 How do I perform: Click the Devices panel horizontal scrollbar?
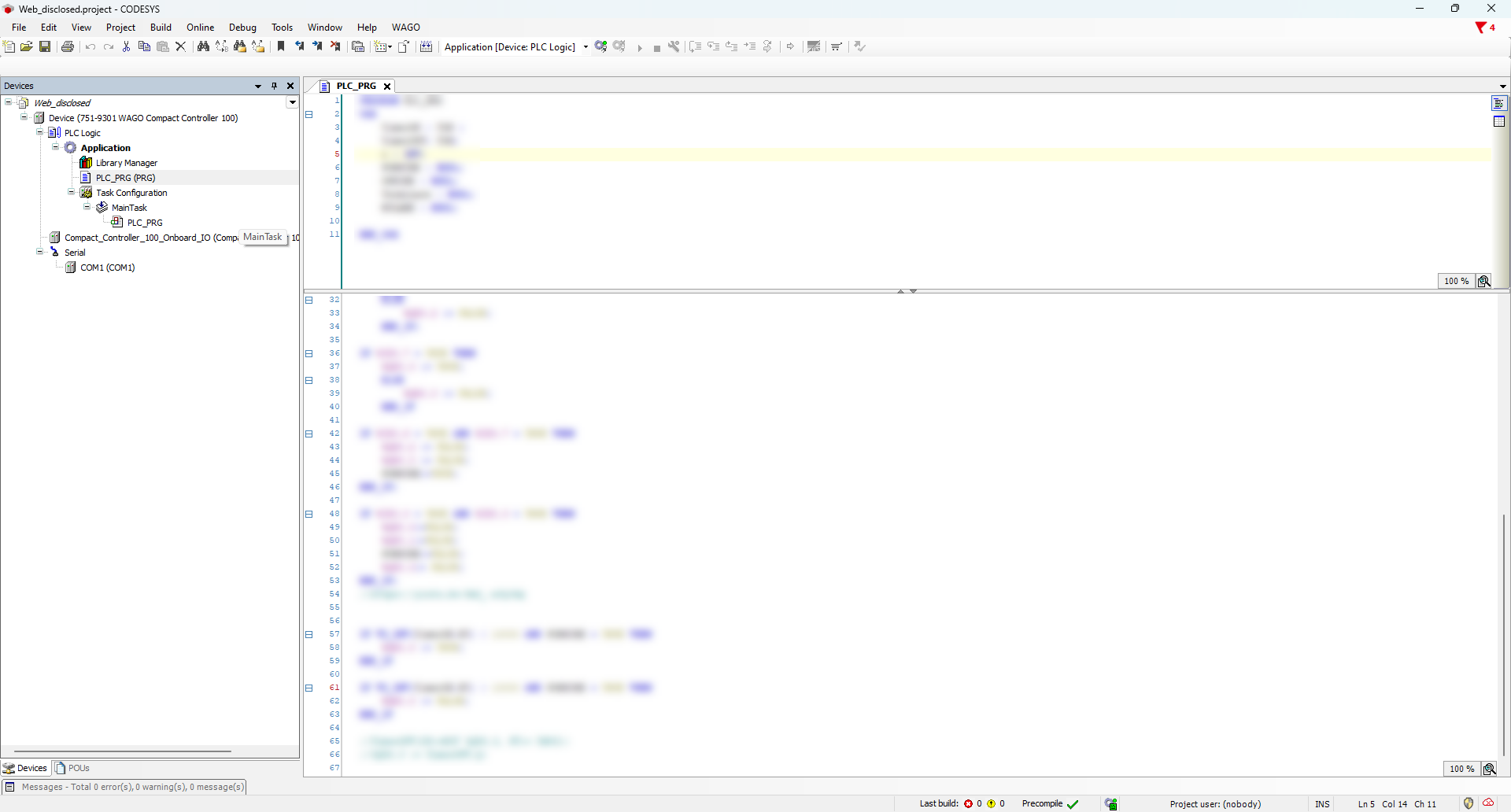(122, 751)
